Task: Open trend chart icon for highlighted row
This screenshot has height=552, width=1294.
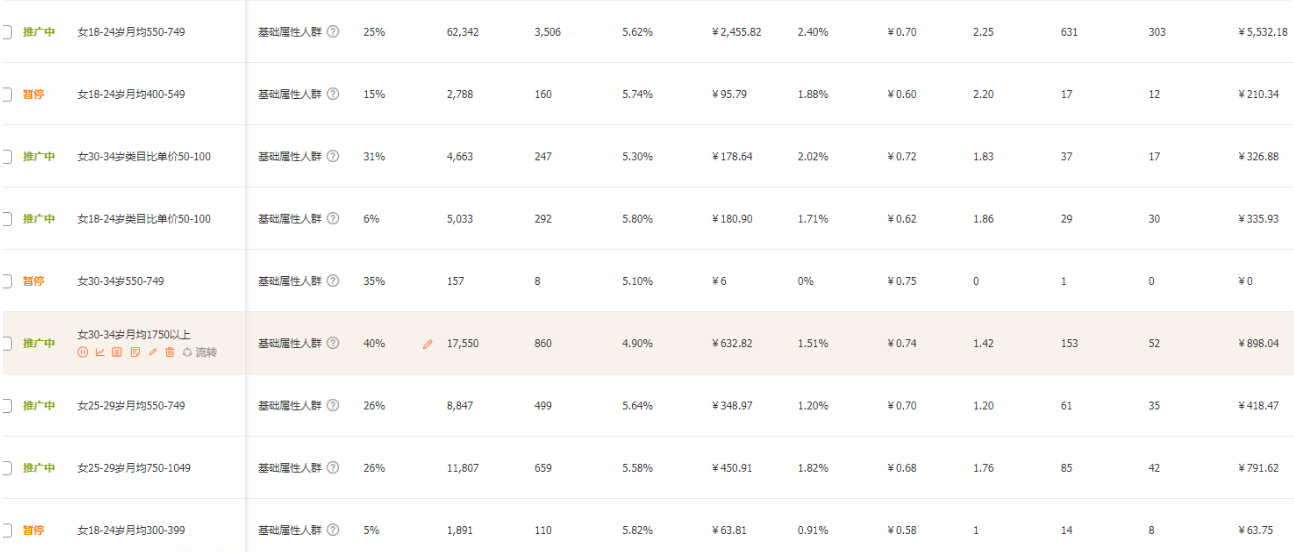Action: [100, 352]
